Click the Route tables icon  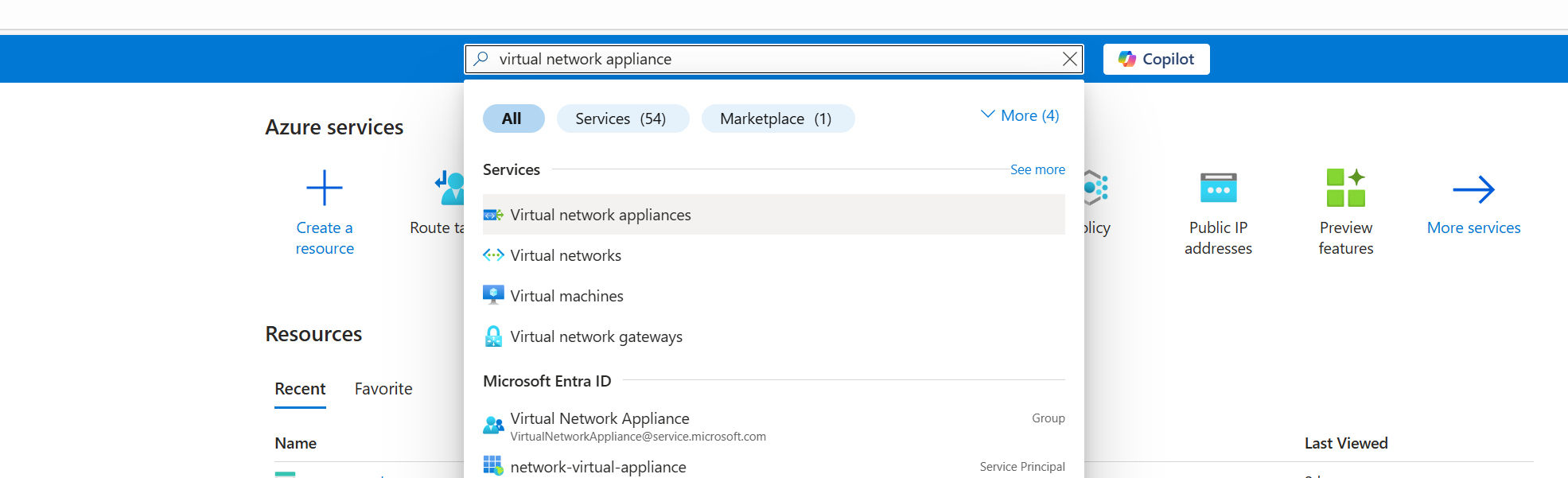(x=449, y=188)
